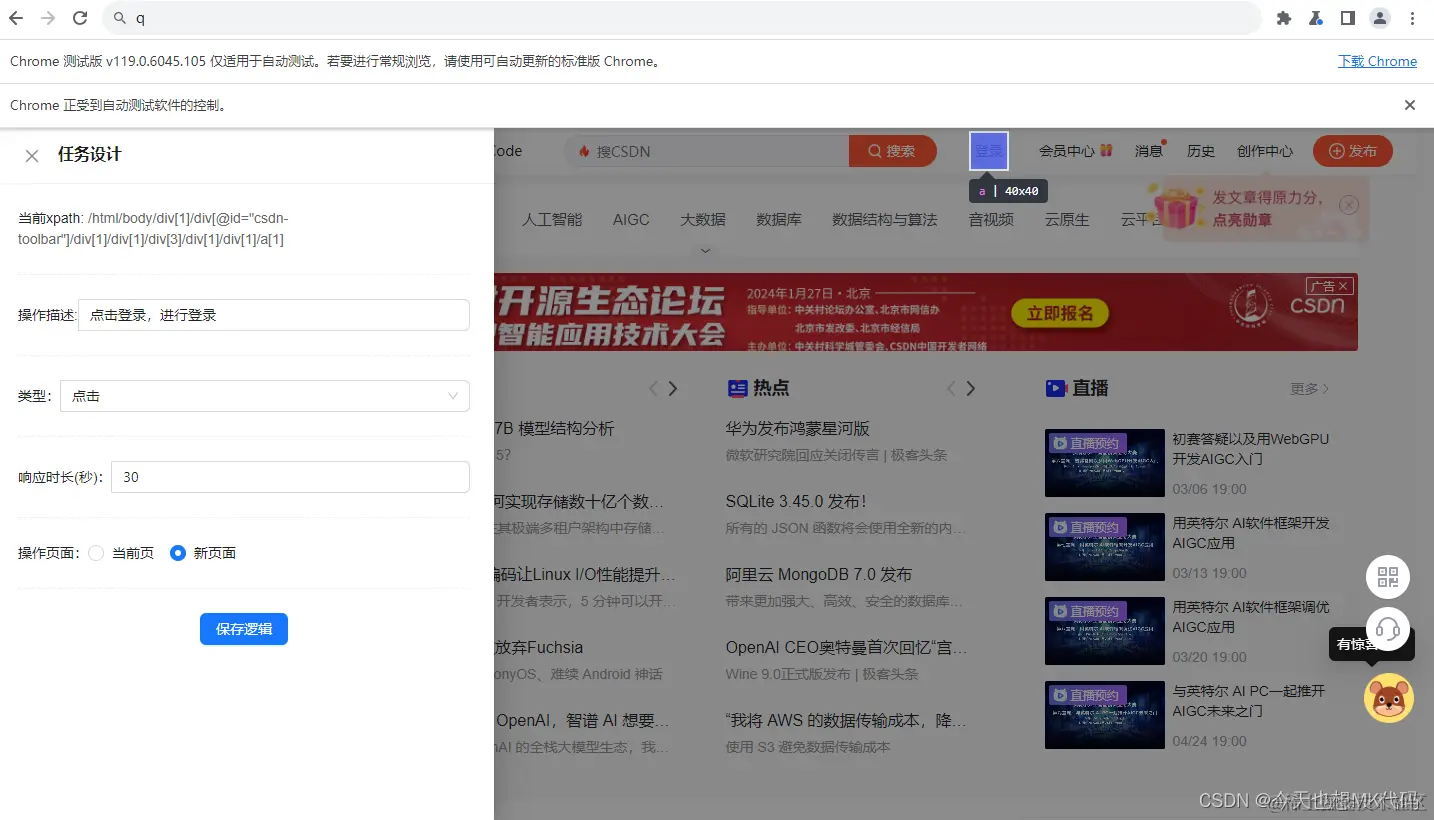Open the Chrome profile avatar icon
This screenshot has width=1434, height=820.
1380,18
